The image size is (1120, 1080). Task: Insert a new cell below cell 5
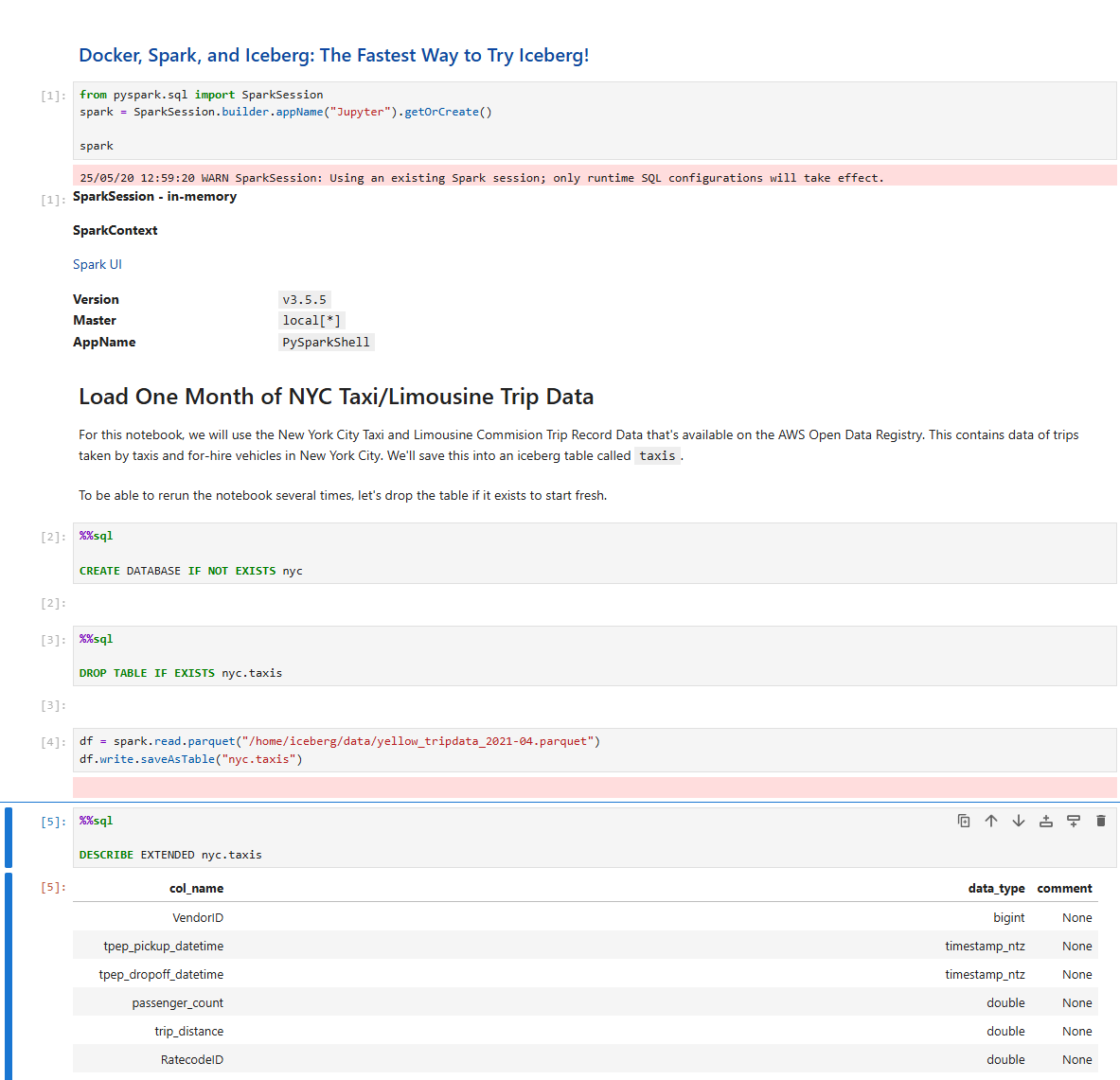coord(1074,821)
